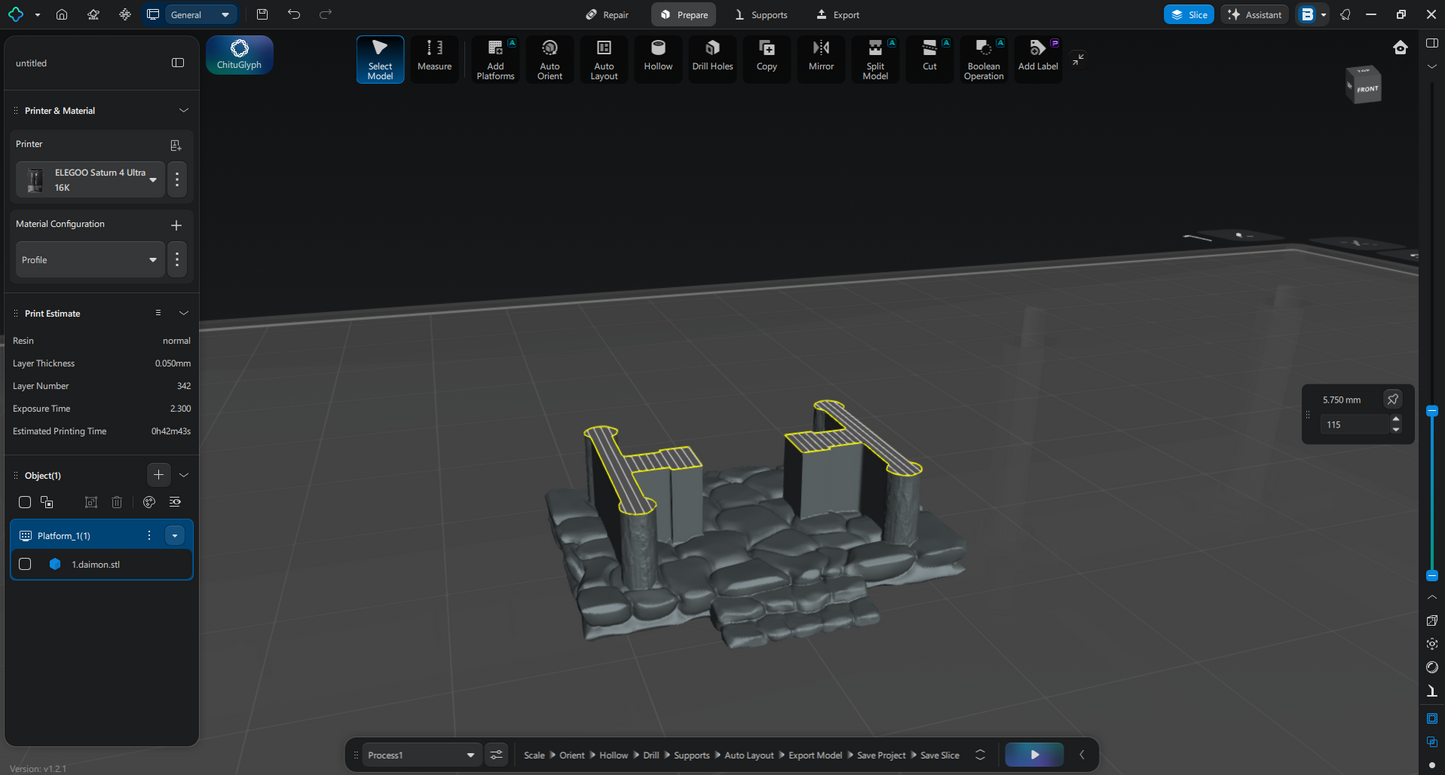The image size is (1445, 775).
Task: Run Auto Orient on the model
Action: click(550, 60)
